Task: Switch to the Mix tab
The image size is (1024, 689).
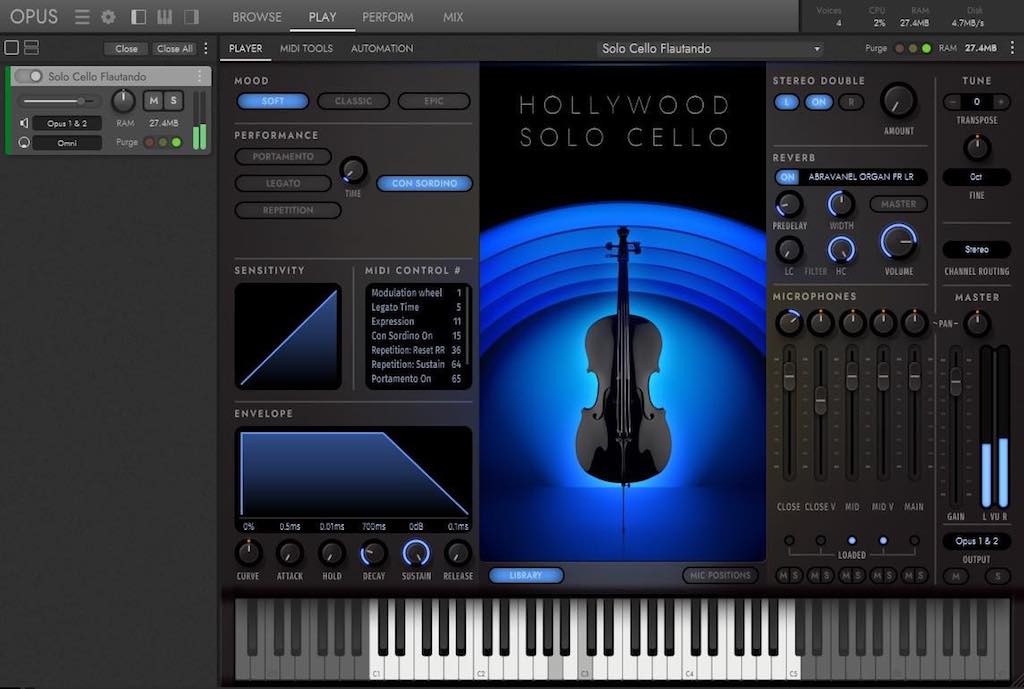Action: click(453, 17)
